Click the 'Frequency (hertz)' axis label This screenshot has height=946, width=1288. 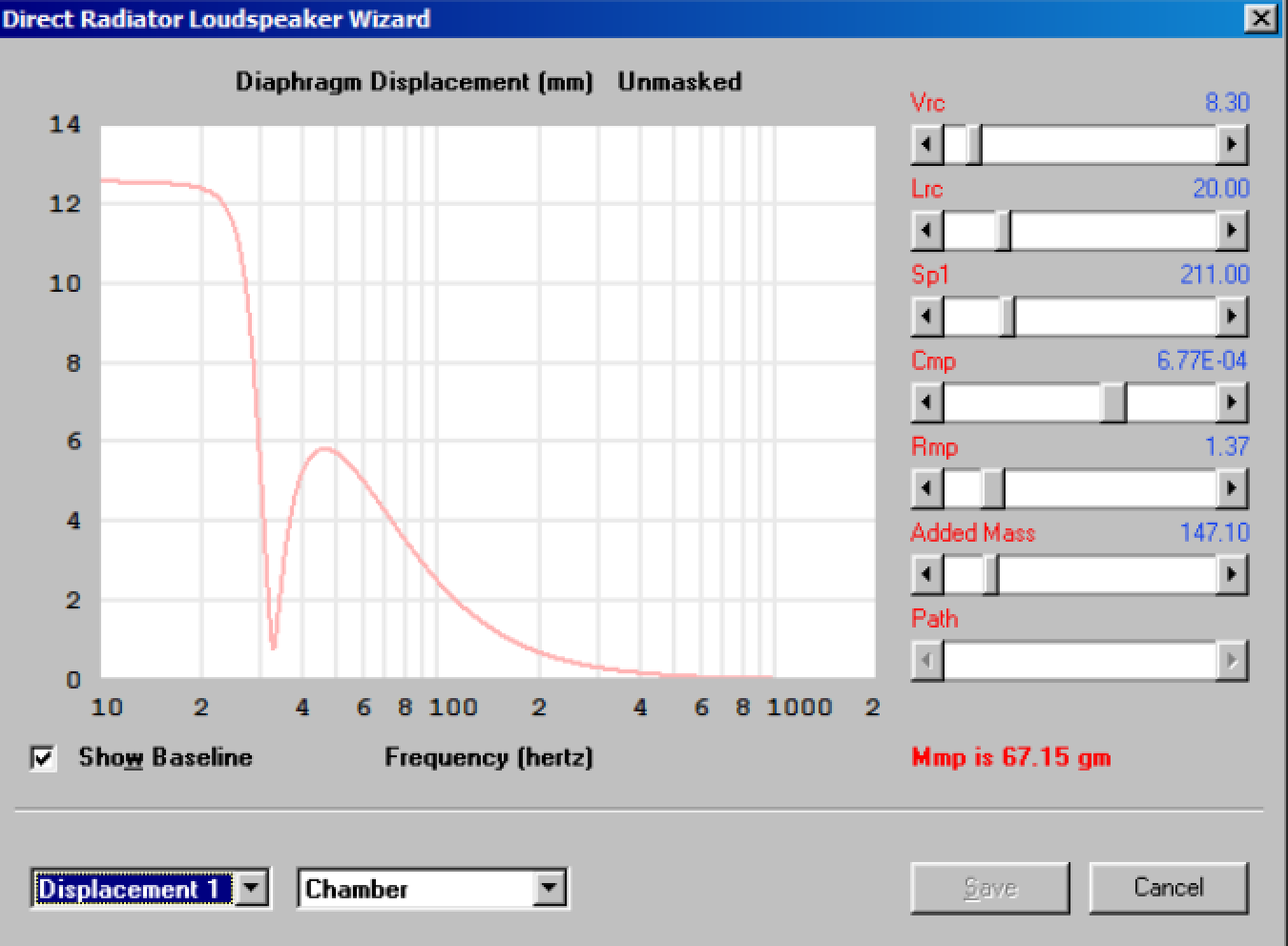(488, 757)
